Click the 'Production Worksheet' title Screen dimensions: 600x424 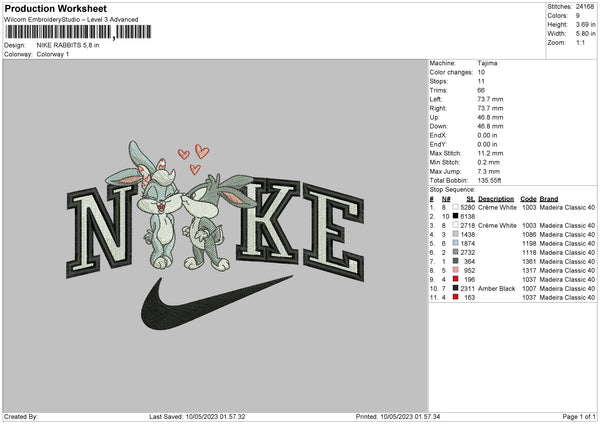pos(56,8)
